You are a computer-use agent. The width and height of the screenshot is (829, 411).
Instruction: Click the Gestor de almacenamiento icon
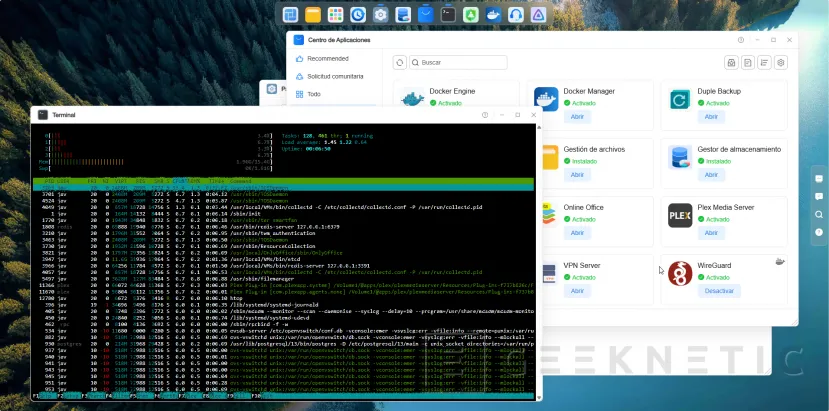pos(680,157)
